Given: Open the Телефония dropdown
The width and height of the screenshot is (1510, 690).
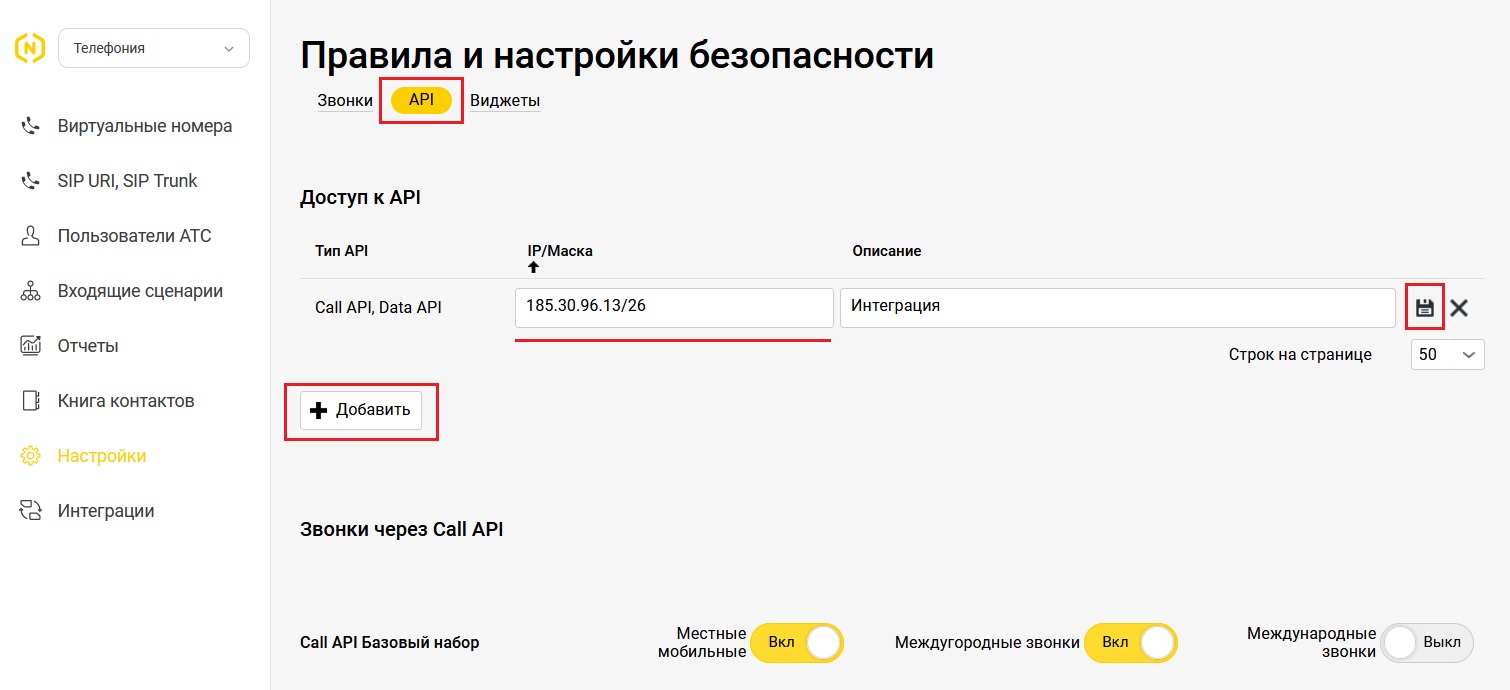Looking at the screenshot, I should (154, 48).
